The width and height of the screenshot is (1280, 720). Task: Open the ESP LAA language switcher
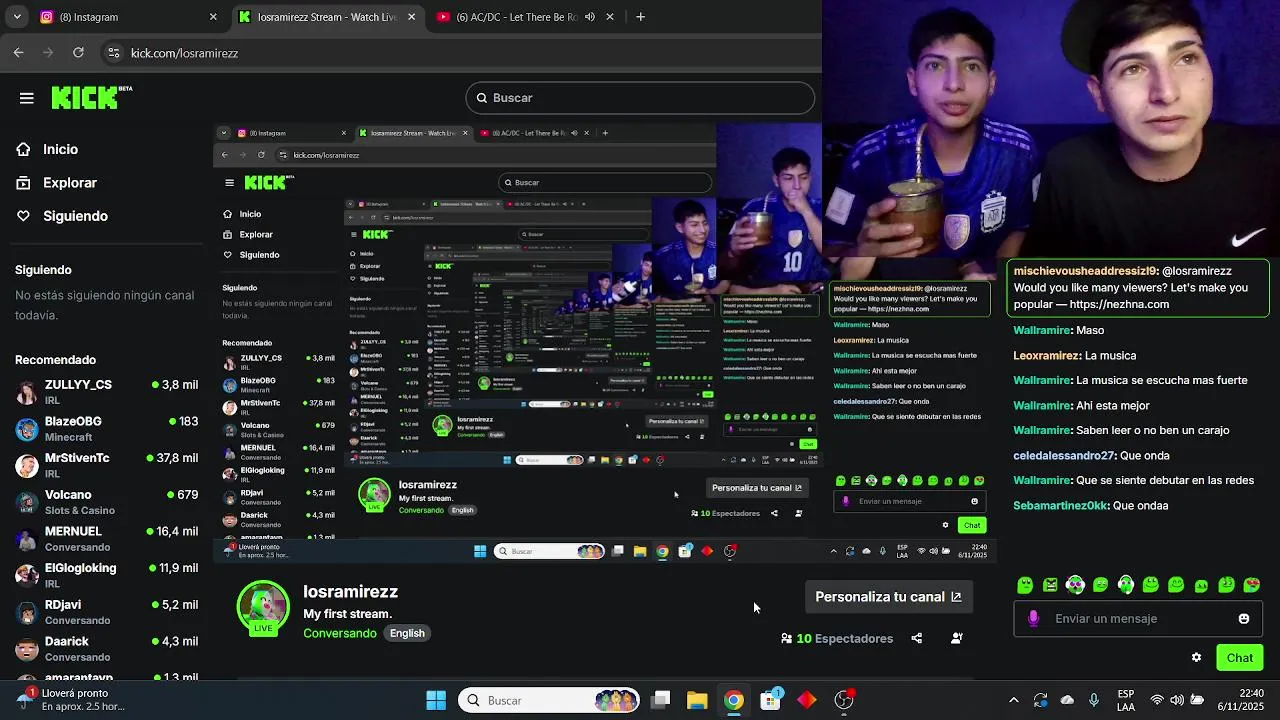(x=1126, y=700)
